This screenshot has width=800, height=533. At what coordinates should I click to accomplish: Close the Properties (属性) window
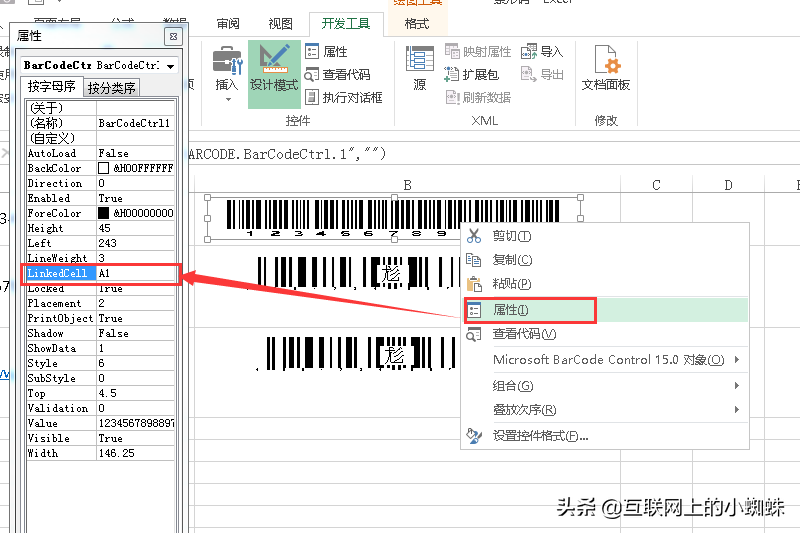coord(173,36)
